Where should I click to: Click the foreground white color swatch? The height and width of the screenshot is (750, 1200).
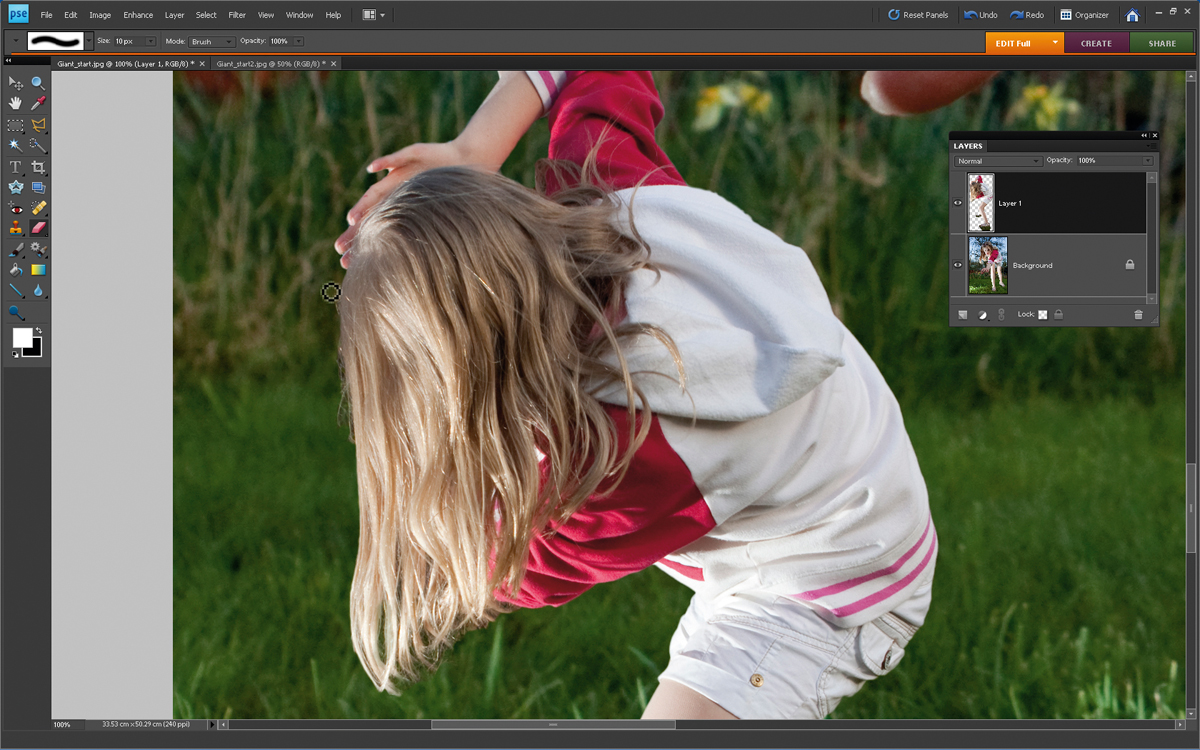coord(22,337)
